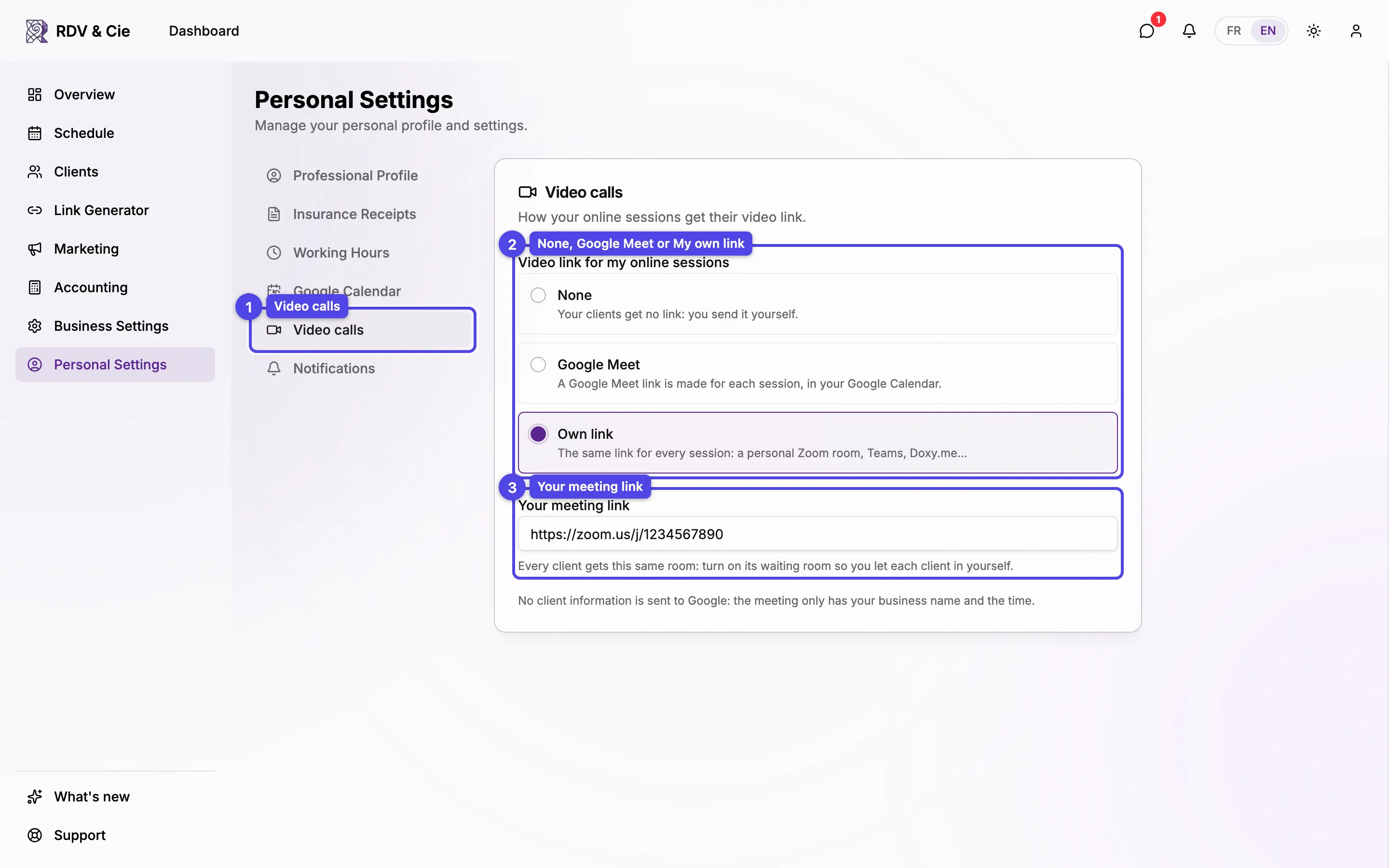Viewport: 1389px width, 868px height.
Task: Go to Overview in sidebar
Action: pyautogui.click(x=115, y=95)
